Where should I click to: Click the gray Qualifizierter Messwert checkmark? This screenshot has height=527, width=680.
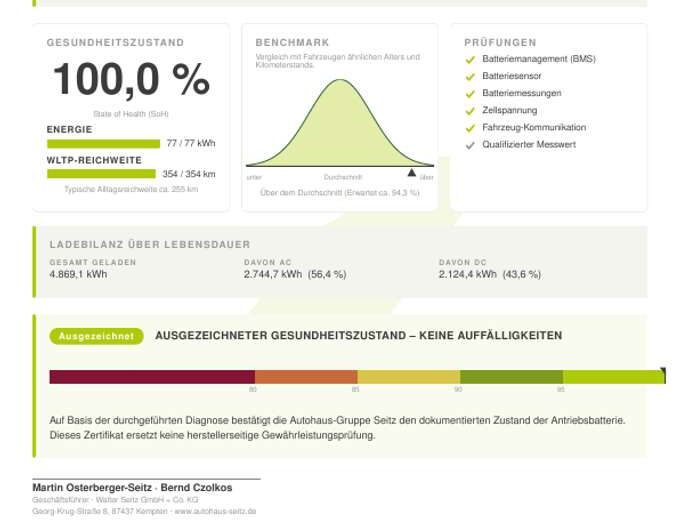click(470, 146)
